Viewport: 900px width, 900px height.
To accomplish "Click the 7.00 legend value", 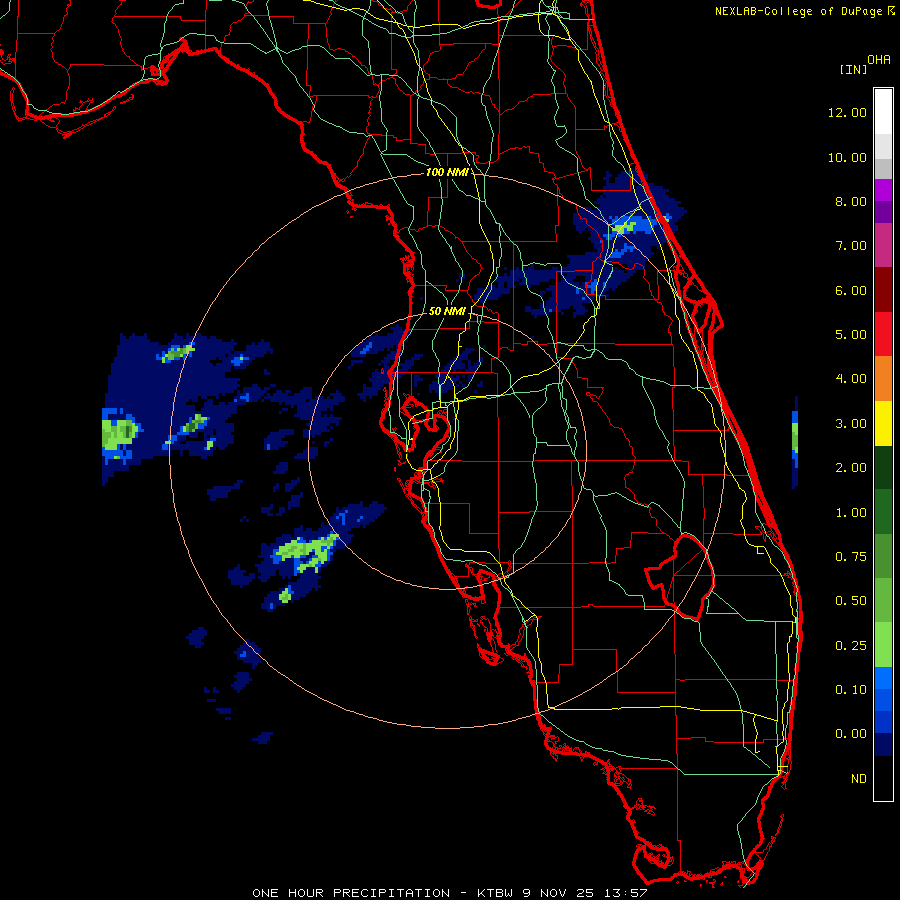I will pos(851,246).
